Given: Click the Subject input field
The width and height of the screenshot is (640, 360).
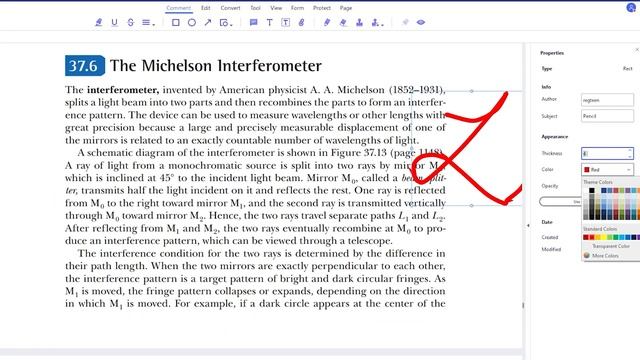Looking at the screenshot, I should pyautogui.click(x=607, y=116).
